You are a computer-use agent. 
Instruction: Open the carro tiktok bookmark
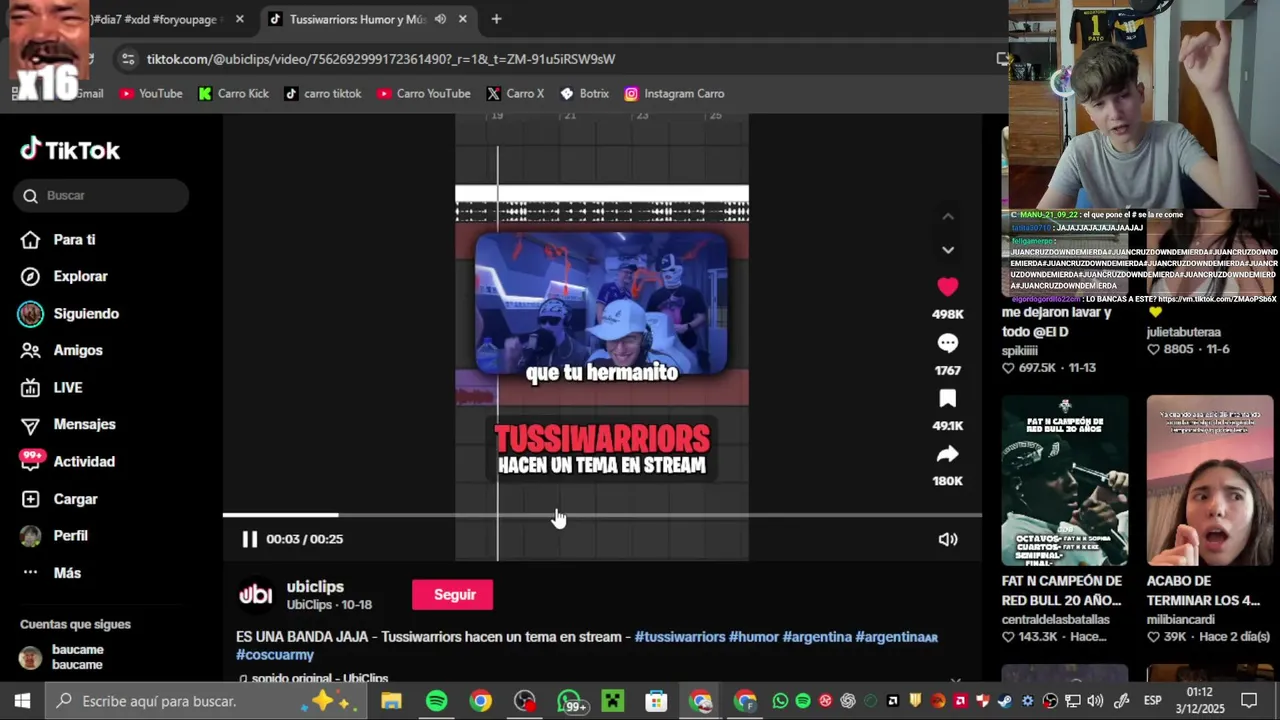(323, 93)
